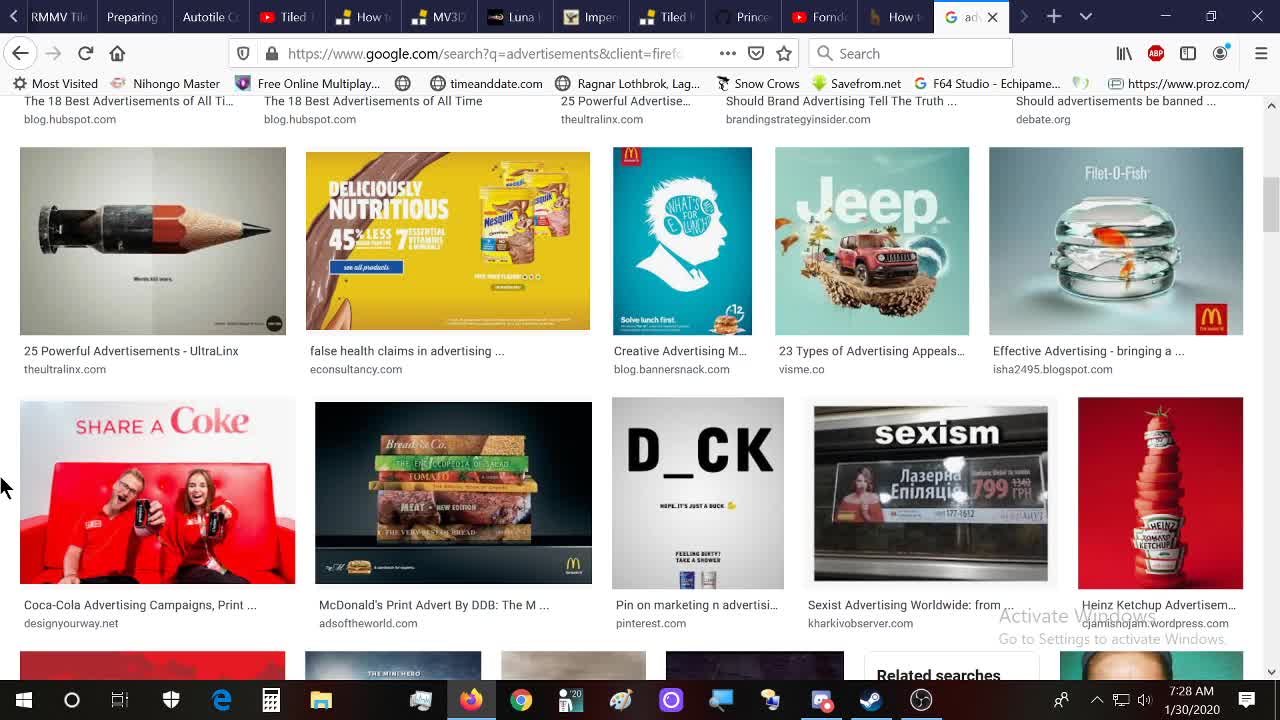Switch to the Preparing tab
This screenshot has width=1280, height=720.
point(132,17)
